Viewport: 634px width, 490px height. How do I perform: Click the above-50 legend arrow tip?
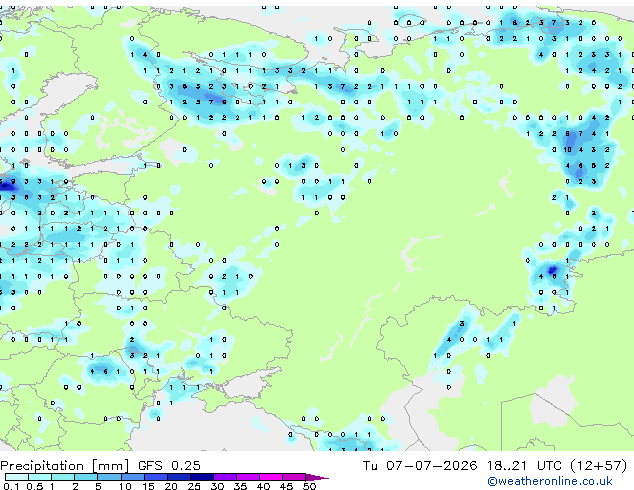317,477
